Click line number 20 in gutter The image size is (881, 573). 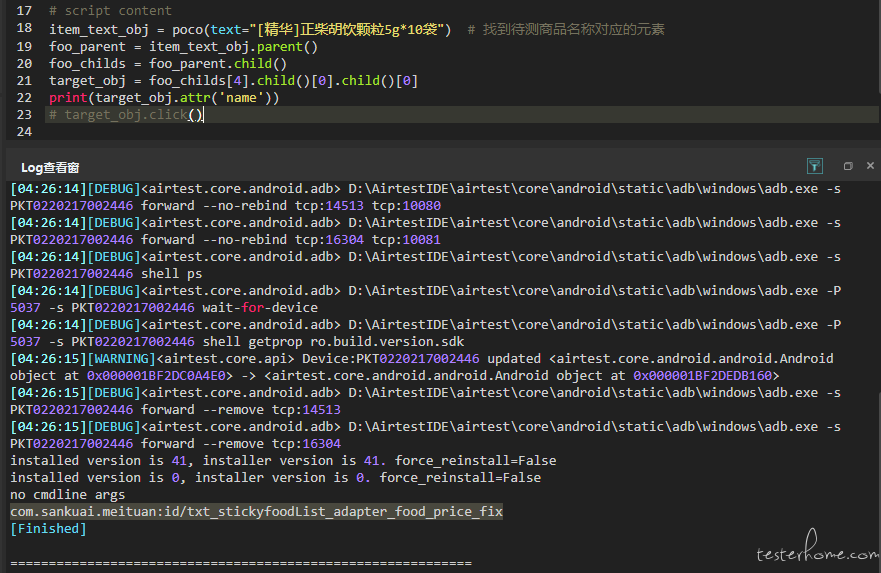(x=24, y=63)
